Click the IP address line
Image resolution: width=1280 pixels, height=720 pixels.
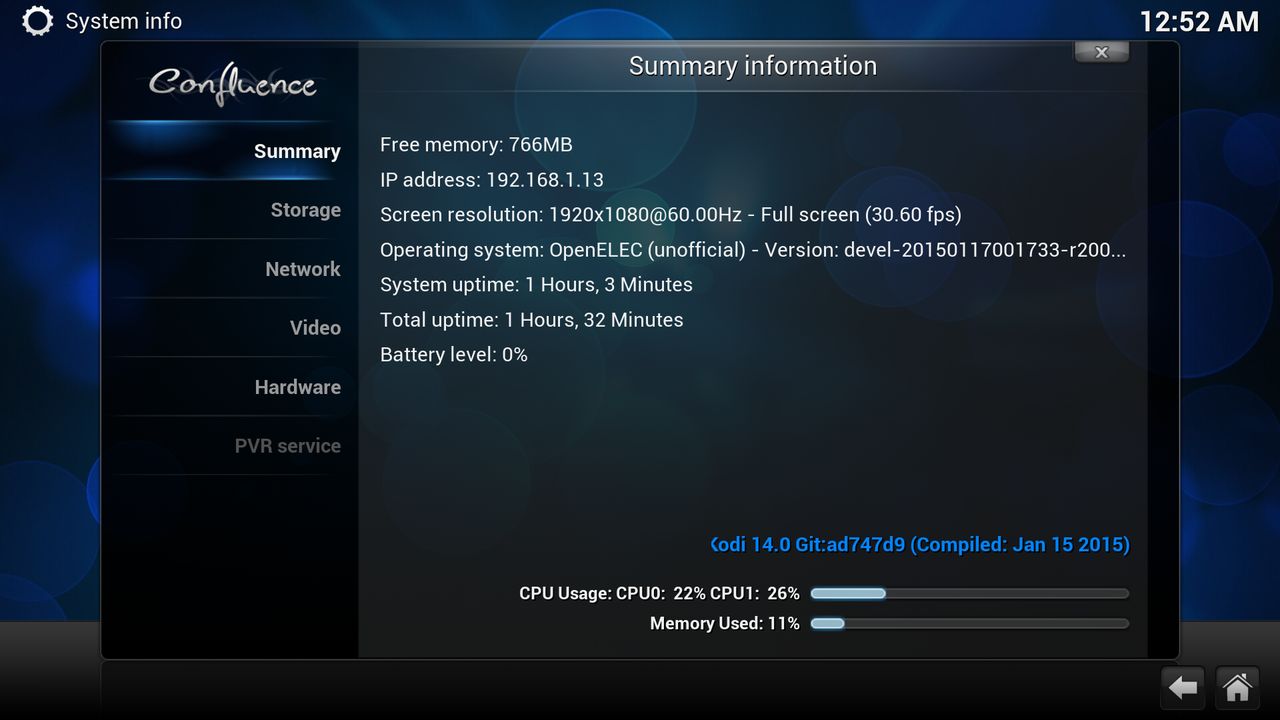pyautogui.click(x=491, y=180)
